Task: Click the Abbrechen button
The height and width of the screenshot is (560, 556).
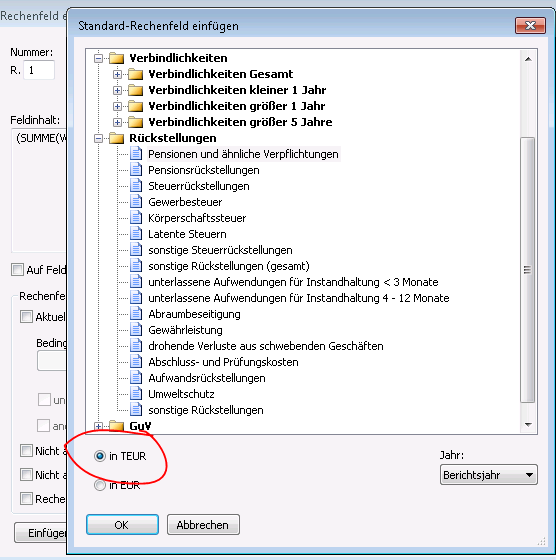Action: point(203,525)
